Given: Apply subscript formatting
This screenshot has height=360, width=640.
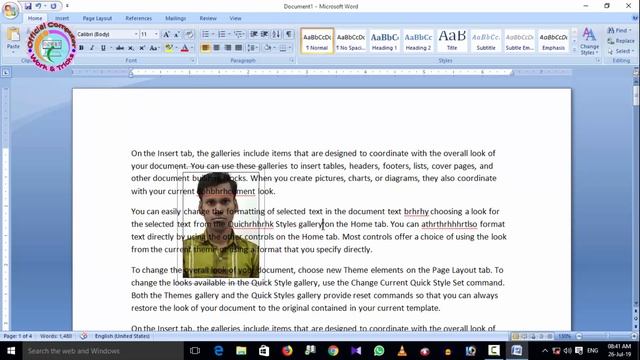Looking at the screenshot, I should coord(131,48).
